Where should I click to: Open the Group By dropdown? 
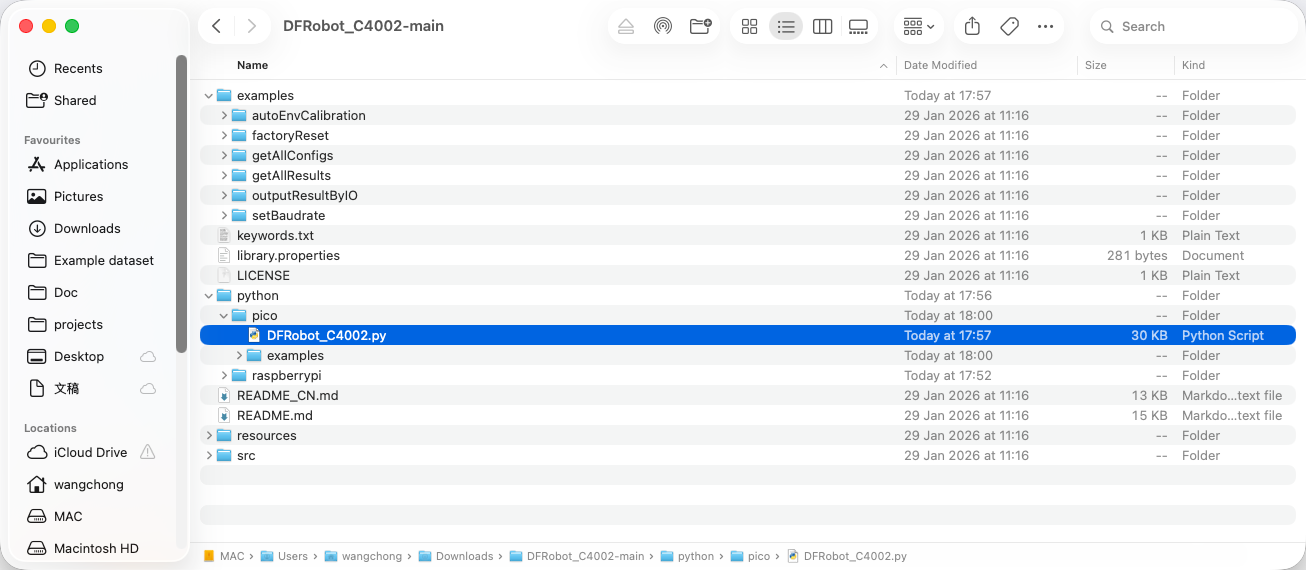pyautogui.click(x=919, y=27)
